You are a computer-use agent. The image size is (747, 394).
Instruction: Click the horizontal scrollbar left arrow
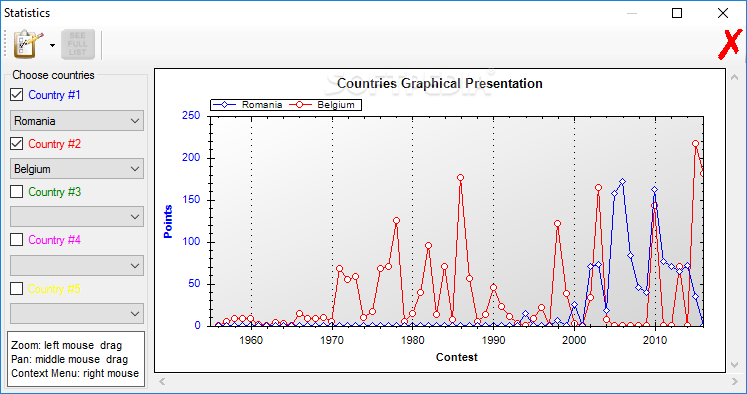162,382
